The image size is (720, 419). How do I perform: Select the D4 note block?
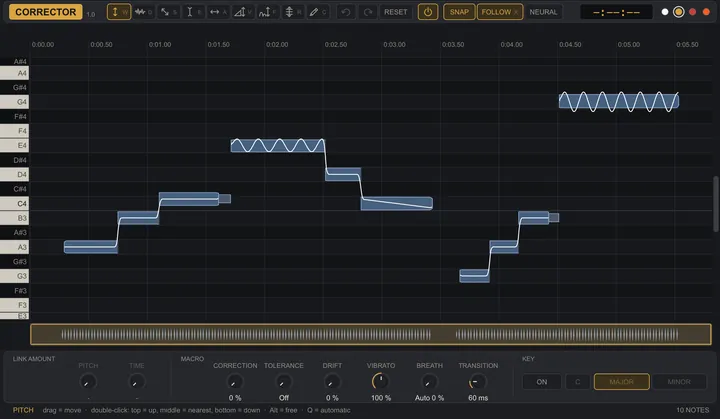(x=343, y=175)
